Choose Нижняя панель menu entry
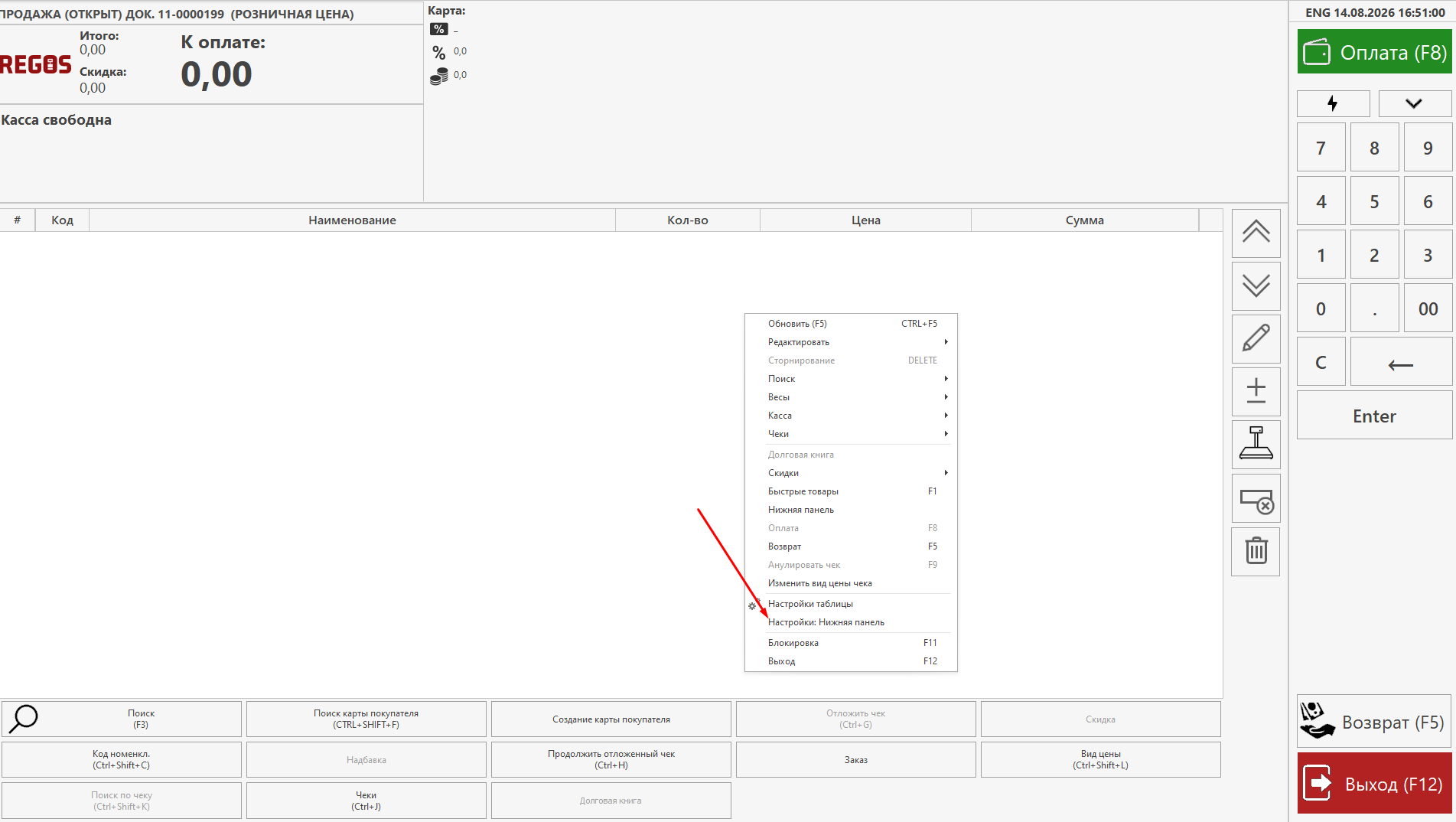This screenshot has width=1456, height=822. pyautogui.click(x=851, y=510)
